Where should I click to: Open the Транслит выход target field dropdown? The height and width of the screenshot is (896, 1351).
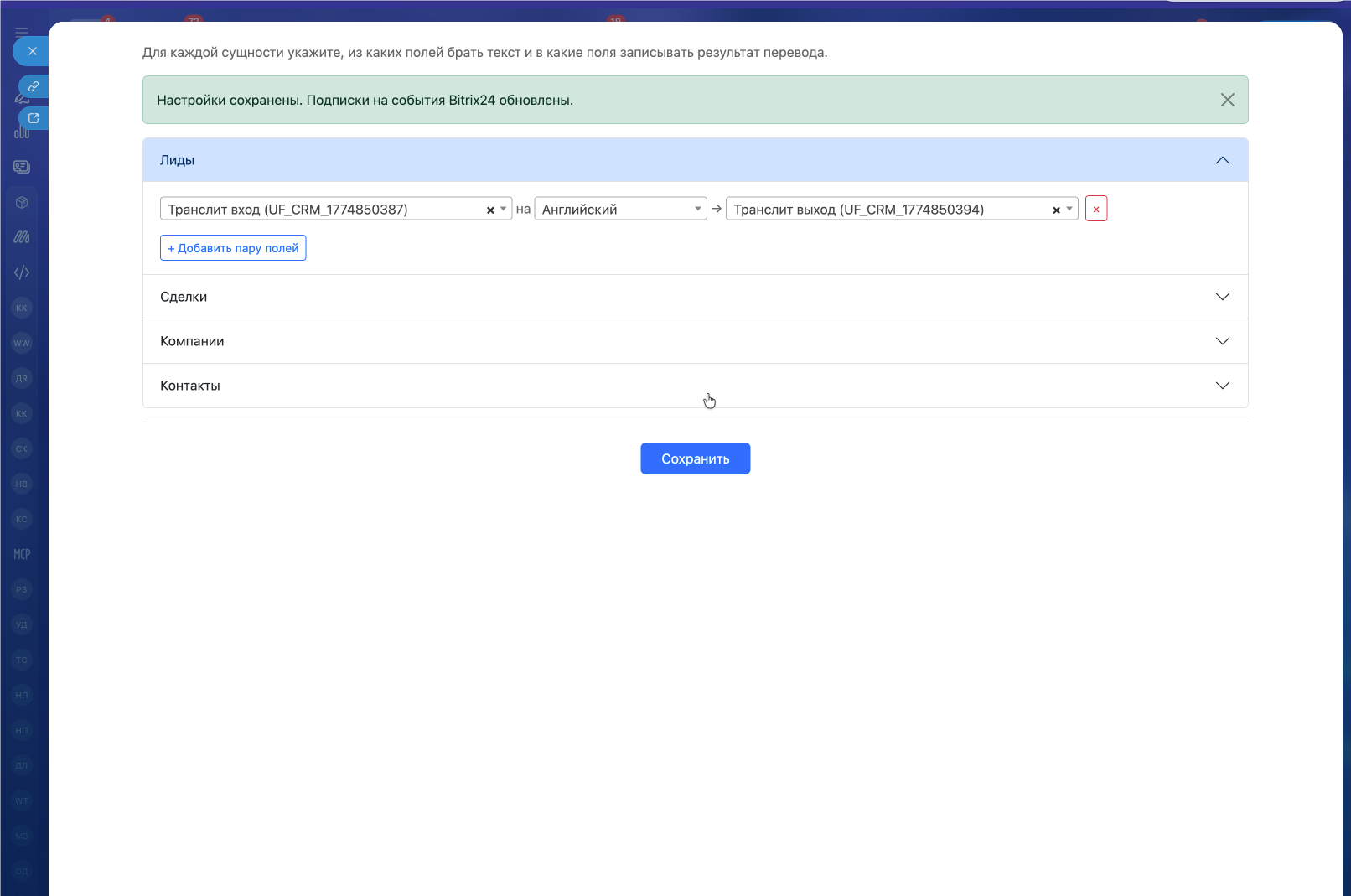pyautogui.click(x=901, y=209)
